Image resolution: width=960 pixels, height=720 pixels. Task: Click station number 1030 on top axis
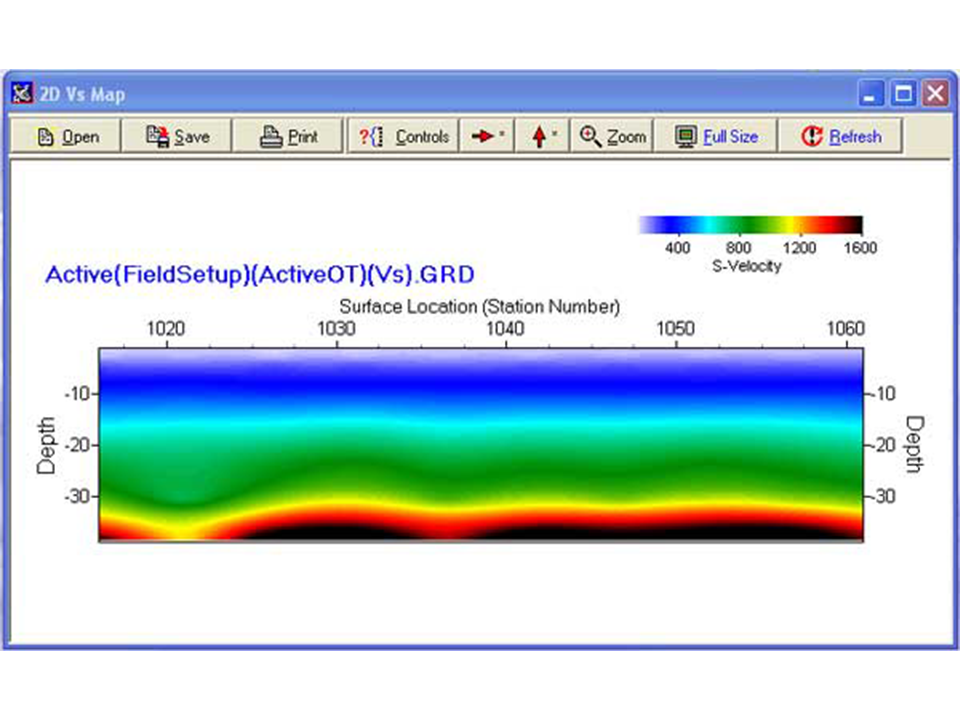click(336, 329)
